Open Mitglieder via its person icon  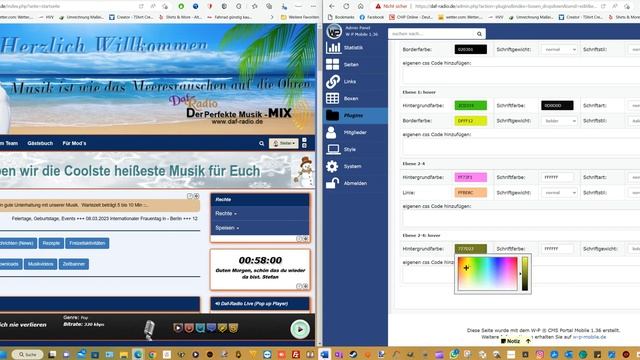(331, 132)
